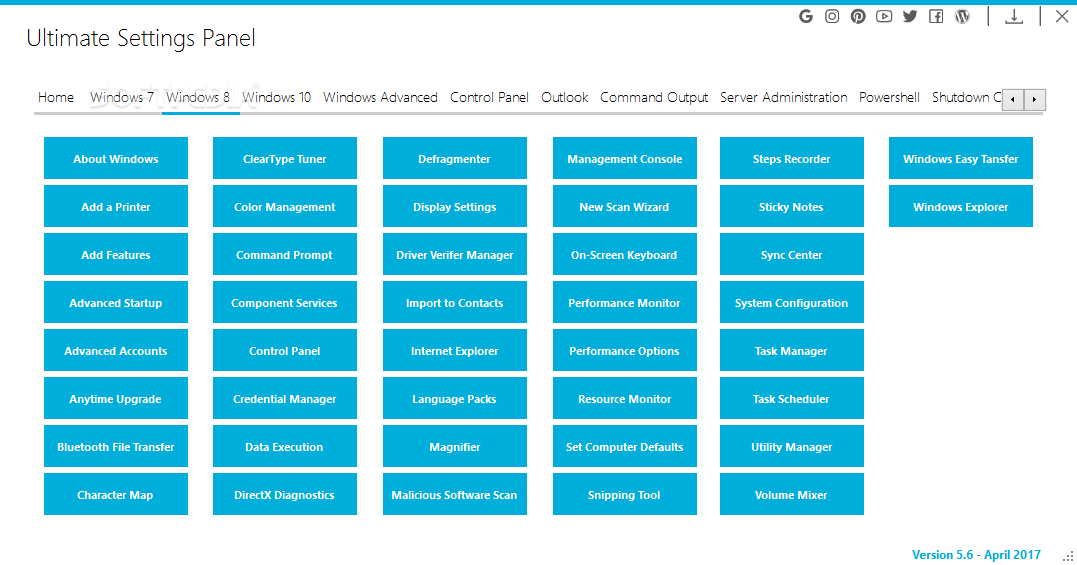Open Set Computer Defaults
The height and width of the screenshot is (565, 1077).
coord(625,447)
